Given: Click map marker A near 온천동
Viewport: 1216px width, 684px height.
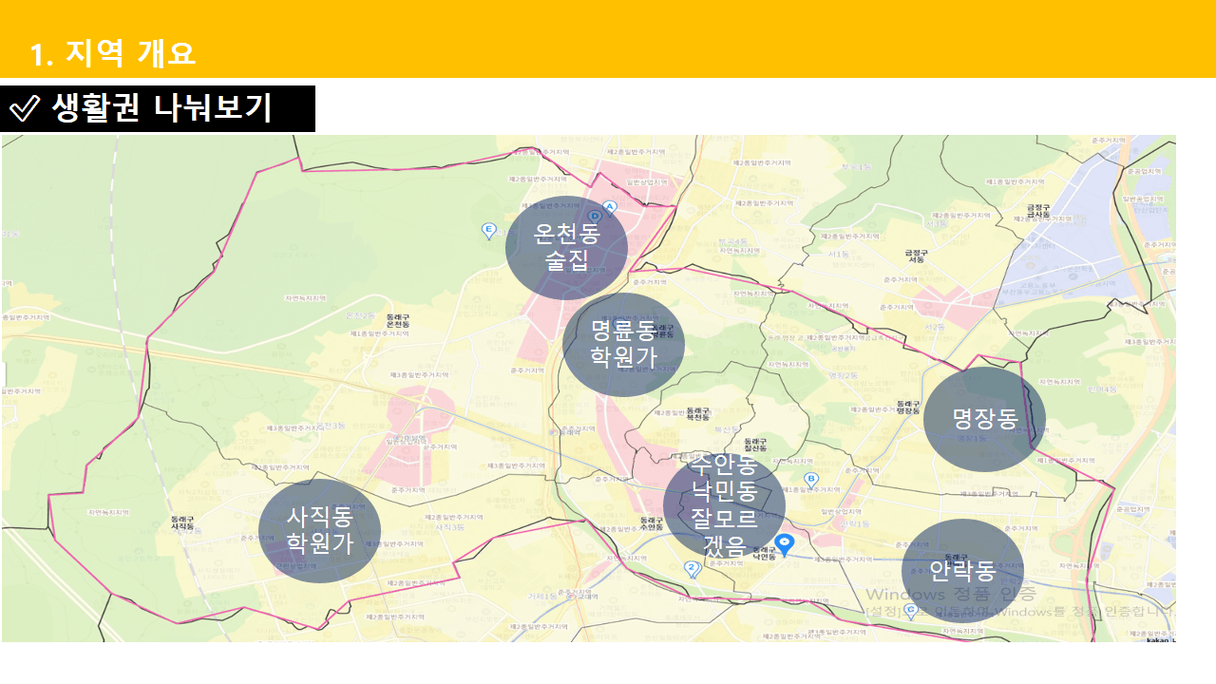Looking at the screenshot, I should click(609, 208).
